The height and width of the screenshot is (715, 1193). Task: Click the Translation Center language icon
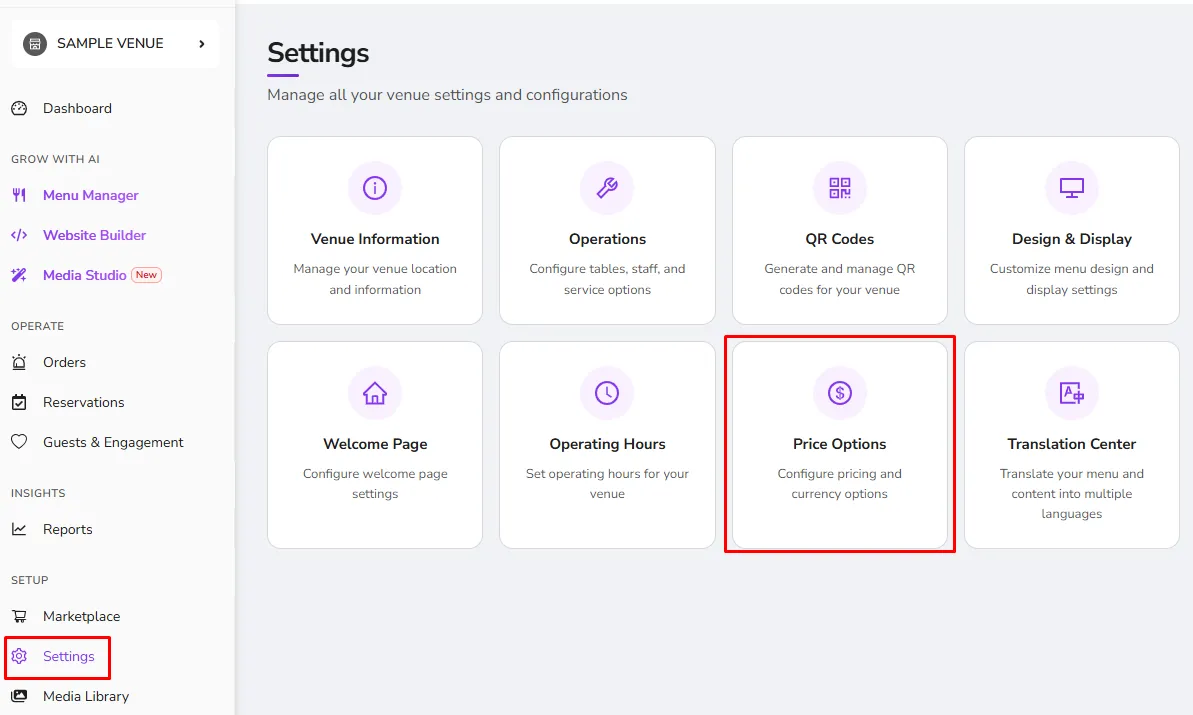click(x=1071, y=393)
